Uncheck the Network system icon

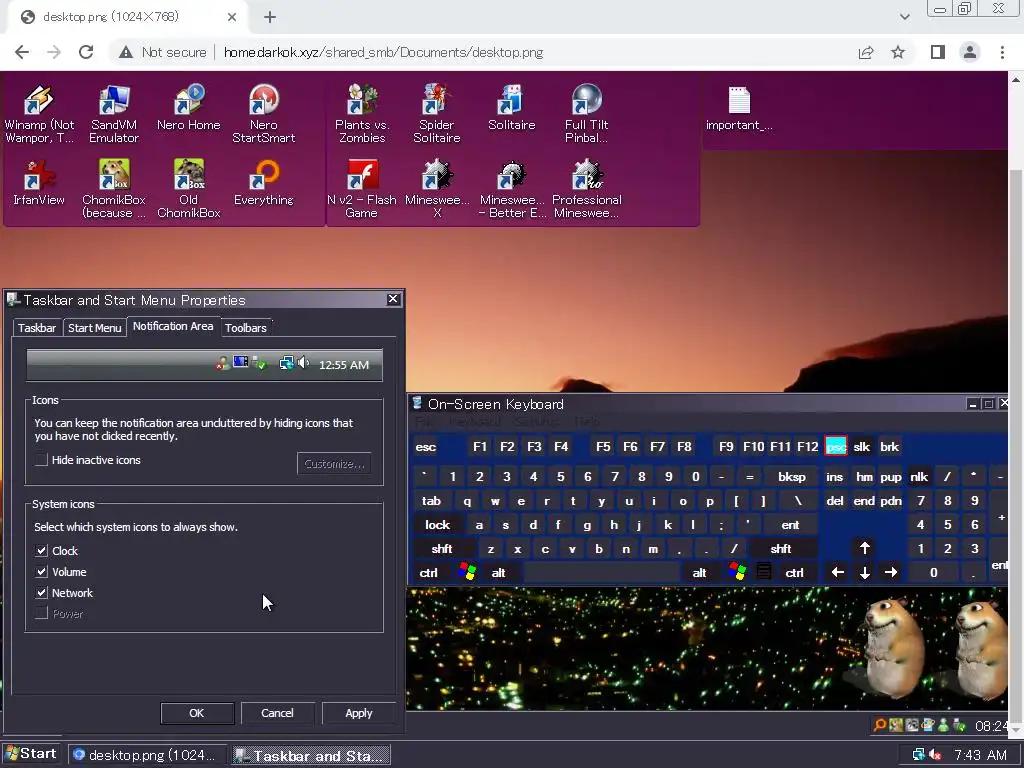click(41, 592)
